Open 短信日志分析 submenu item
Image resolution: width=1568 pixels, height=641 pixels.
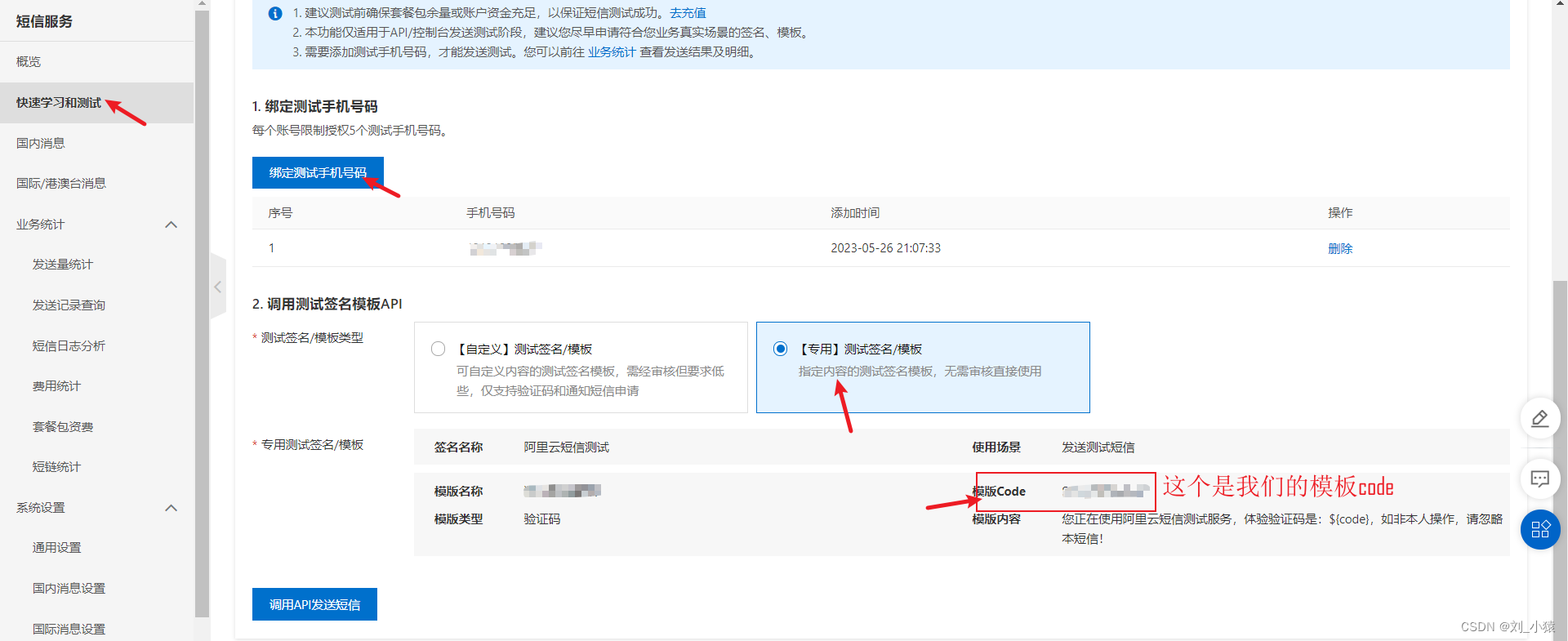[69, 346]
